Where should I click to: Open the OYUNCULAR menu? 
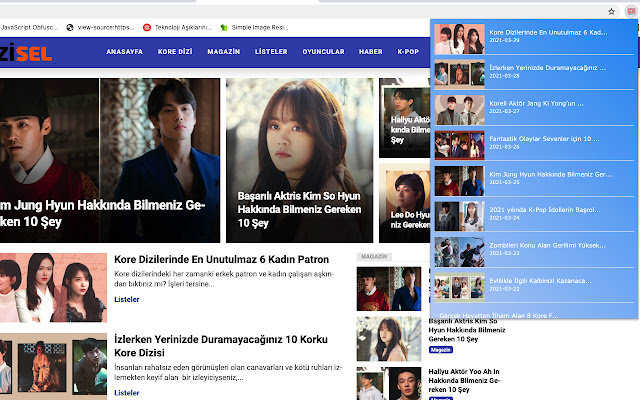click(x=323, y=52)
